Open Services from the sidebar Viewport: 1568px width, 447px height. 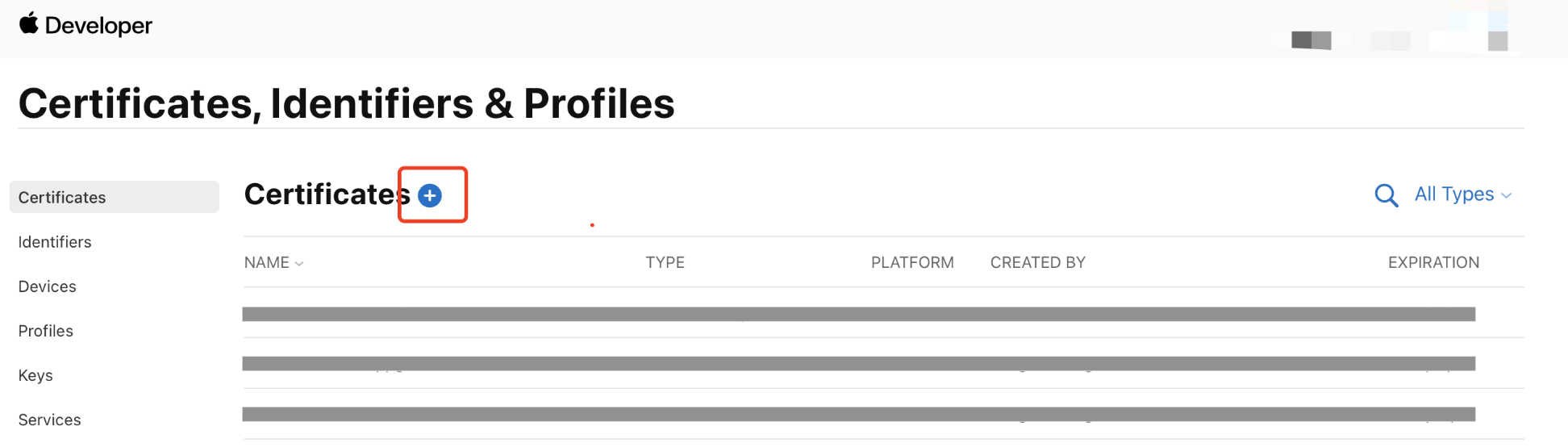pyautogui.click(x=50, y=420)
